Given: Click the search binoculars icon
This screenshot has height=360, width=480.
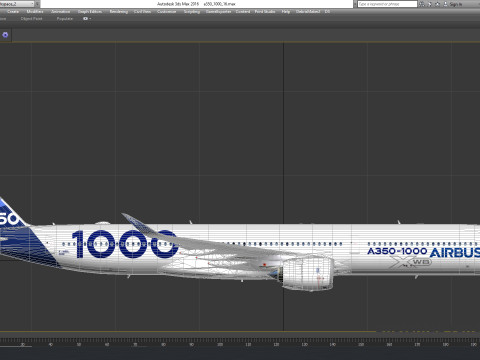Looking at the screenshot, I should pos(422,4).
